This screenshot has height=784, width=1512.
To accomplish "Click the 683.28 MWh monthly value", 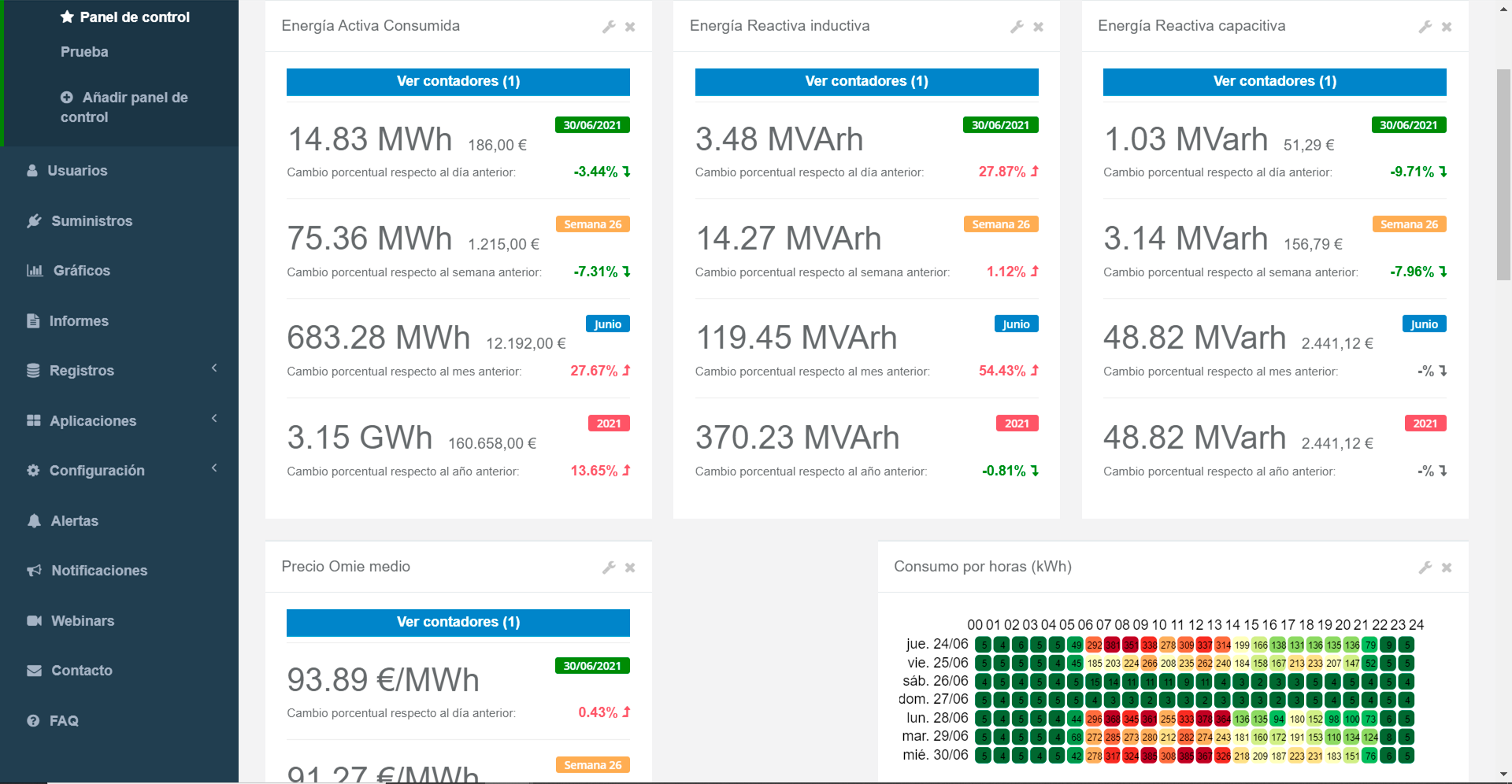I will coord(379,338).
